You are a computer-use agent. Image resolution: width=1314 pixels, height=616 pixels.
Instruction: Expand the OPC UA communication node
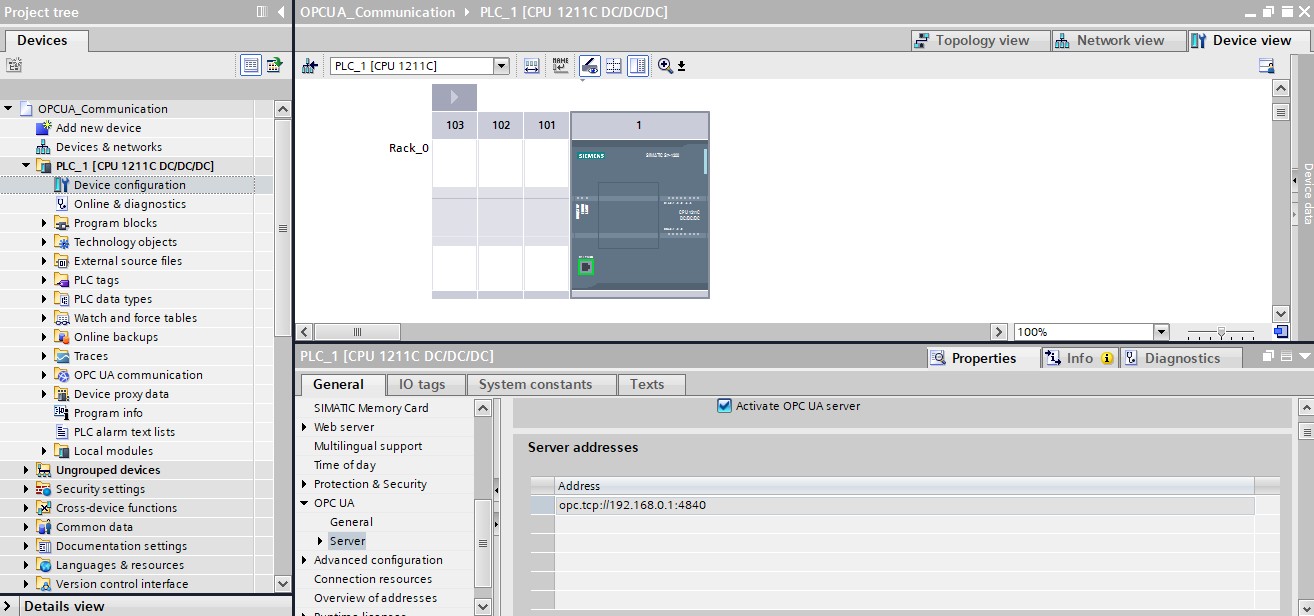[x=44, y=375]
